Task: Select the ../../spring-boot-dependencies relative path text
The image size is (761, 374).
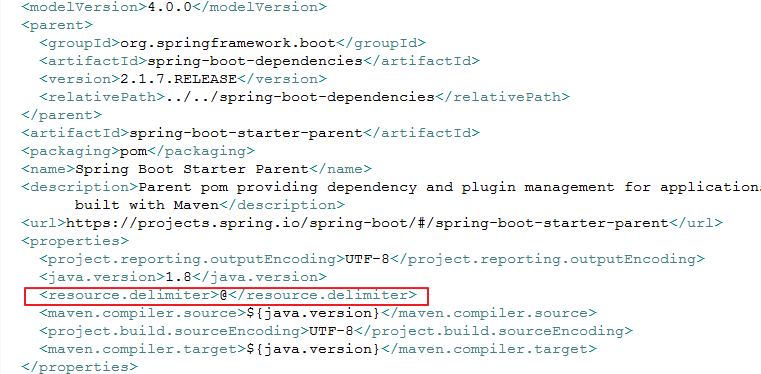Action: click(300, 97)
